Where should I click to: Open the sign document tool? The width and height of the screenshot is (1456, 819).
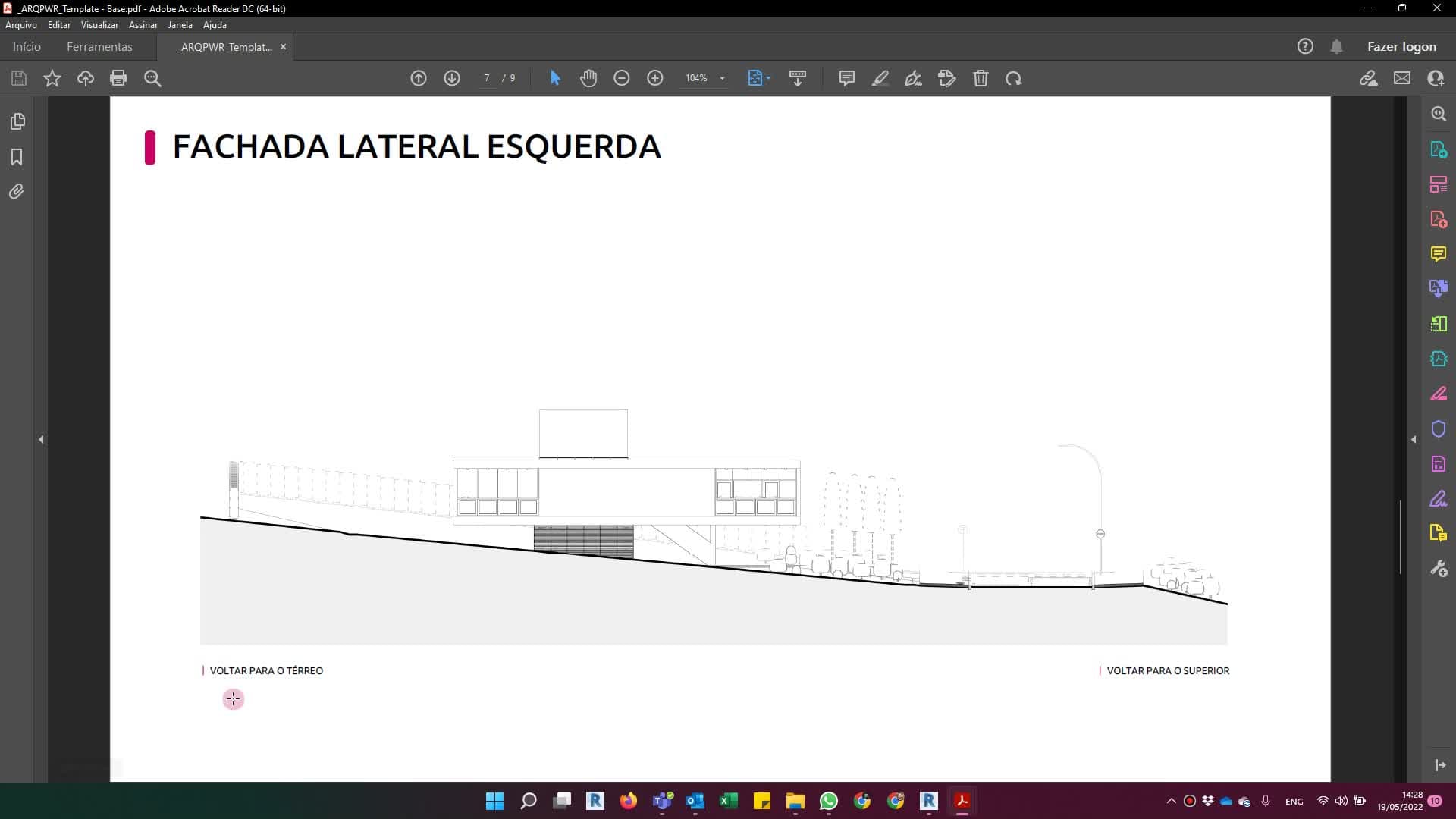[x=914, y=78]
